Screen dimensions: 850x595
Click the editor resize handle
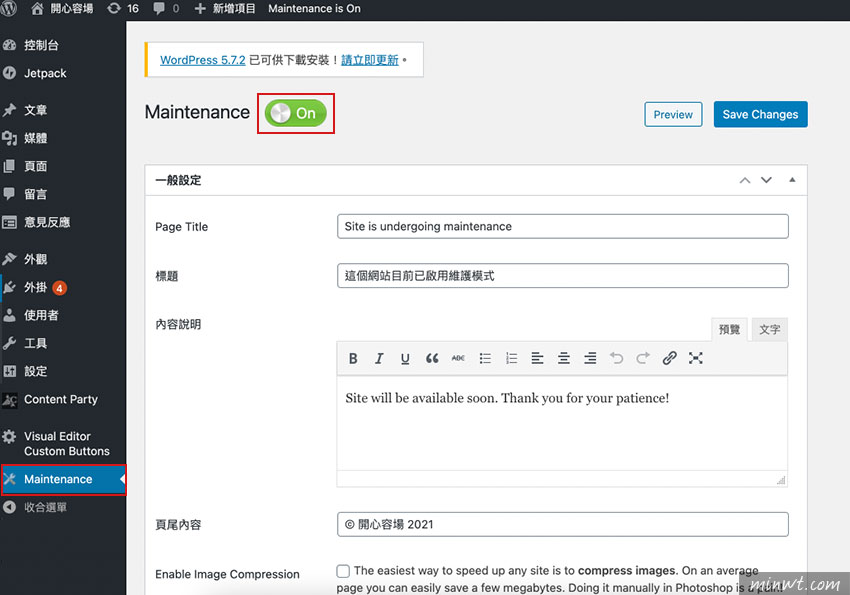(781, 480)
